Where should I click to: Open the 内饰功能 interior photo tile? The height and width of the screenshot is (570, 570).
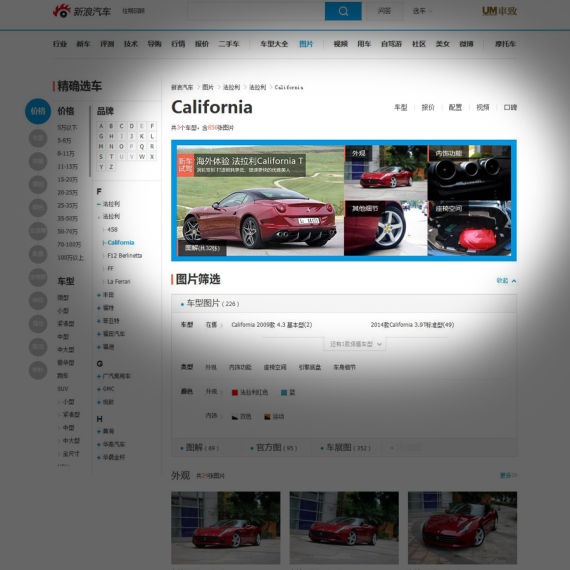pos(469,172)
